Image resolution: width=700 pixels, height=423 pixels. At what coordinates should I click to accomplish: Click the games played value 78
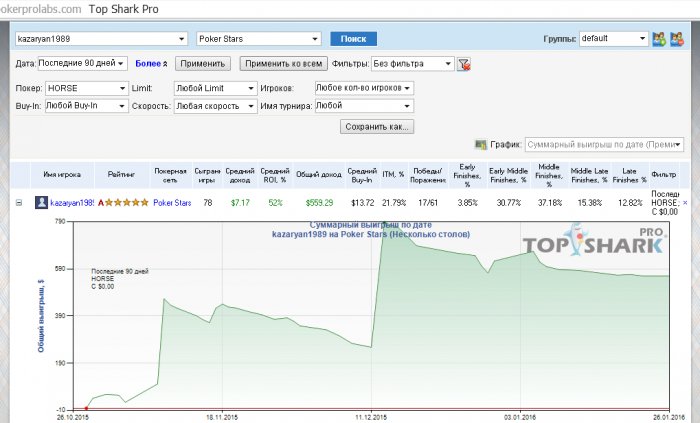click(208, 203)
